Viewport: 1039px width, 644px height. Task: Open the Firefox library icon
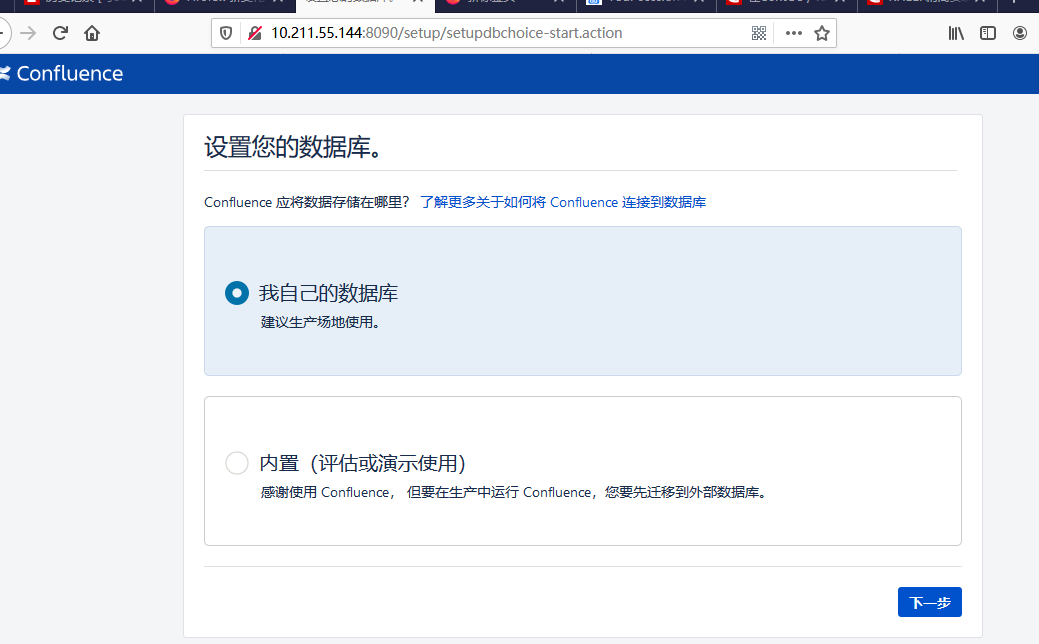click(956, 33)
